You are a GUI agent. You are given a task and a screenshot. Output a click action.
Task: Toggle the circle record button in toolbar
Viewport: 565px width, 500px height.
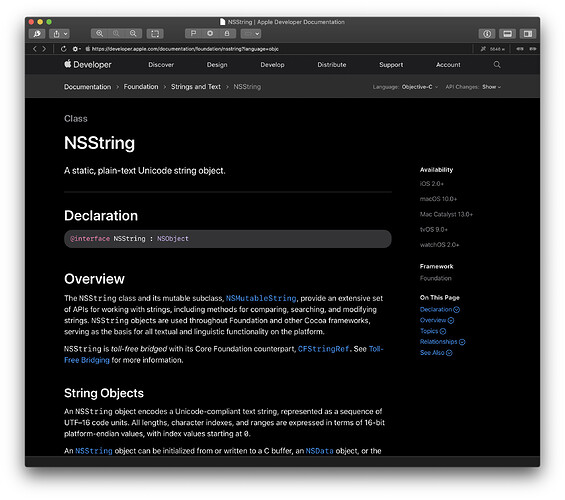[x=210, y=34]
